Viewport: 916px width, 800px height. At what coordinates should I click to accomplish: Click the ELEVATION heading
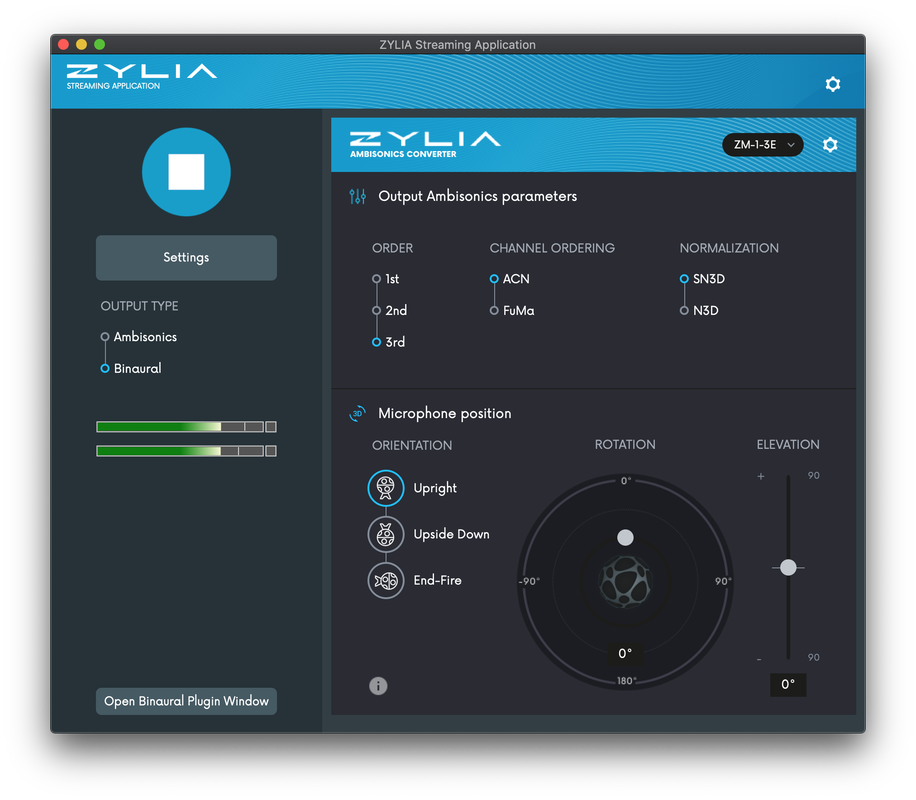[788, 445]
